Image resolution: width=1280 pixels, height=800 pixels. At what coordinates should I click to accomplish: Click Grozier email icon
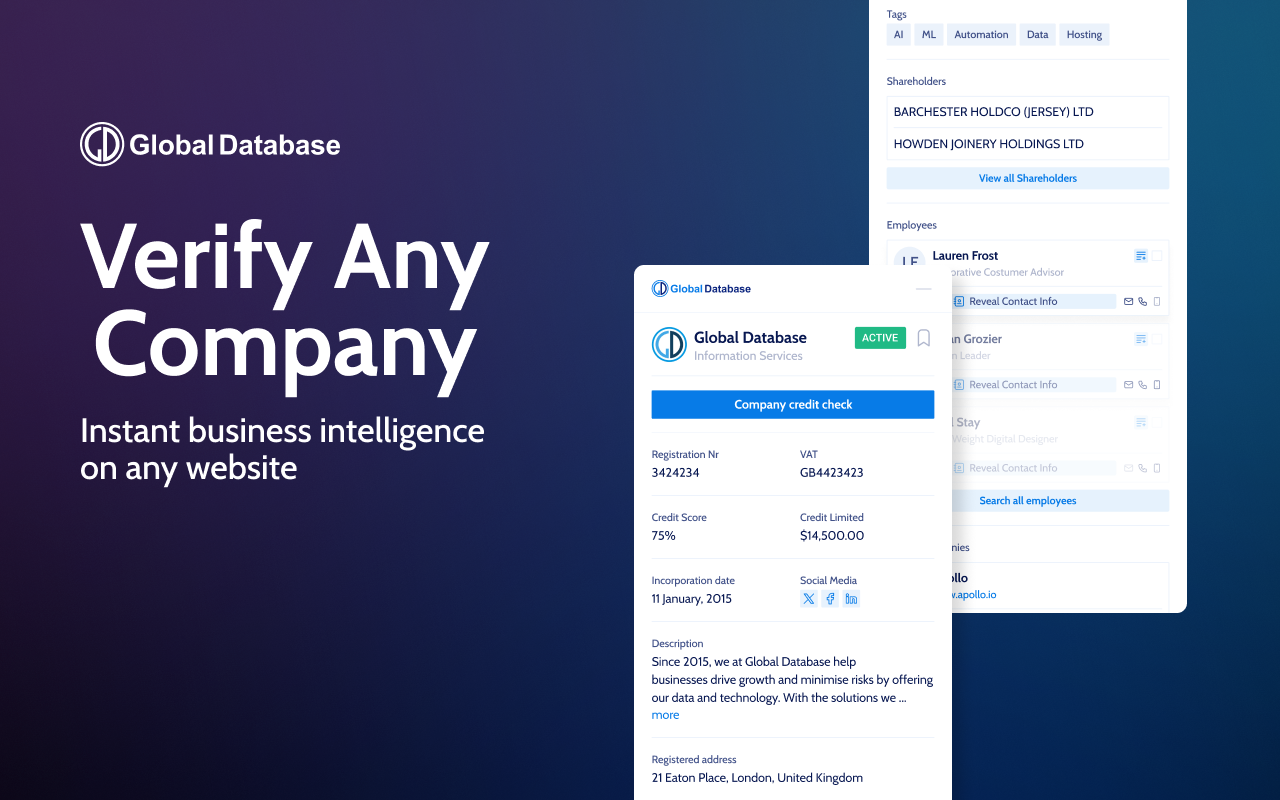(1129, 384)
